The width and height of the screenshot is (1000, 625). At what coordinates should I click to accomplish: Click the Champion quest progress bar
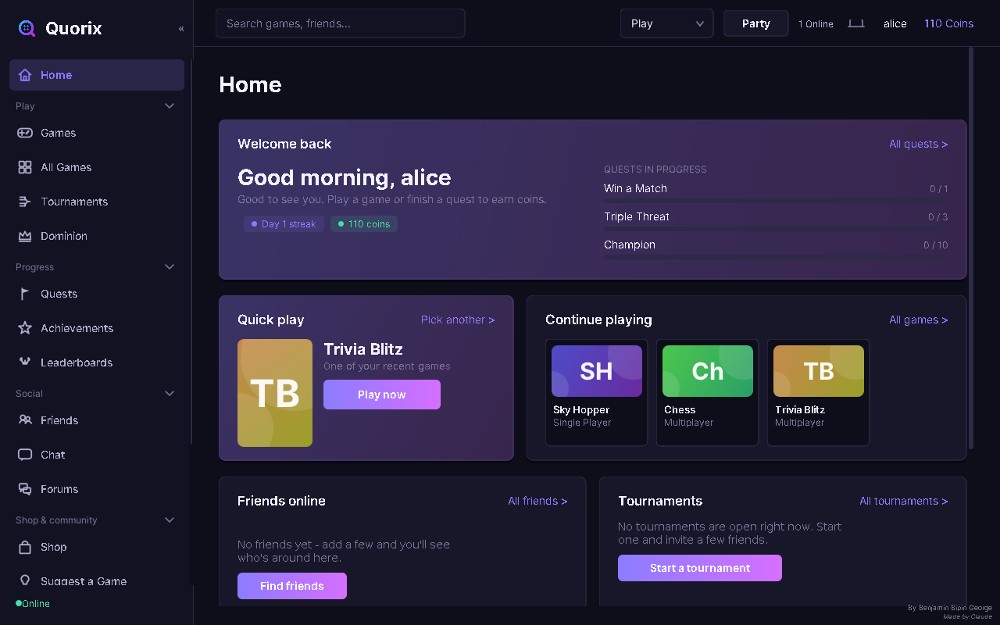776,257
